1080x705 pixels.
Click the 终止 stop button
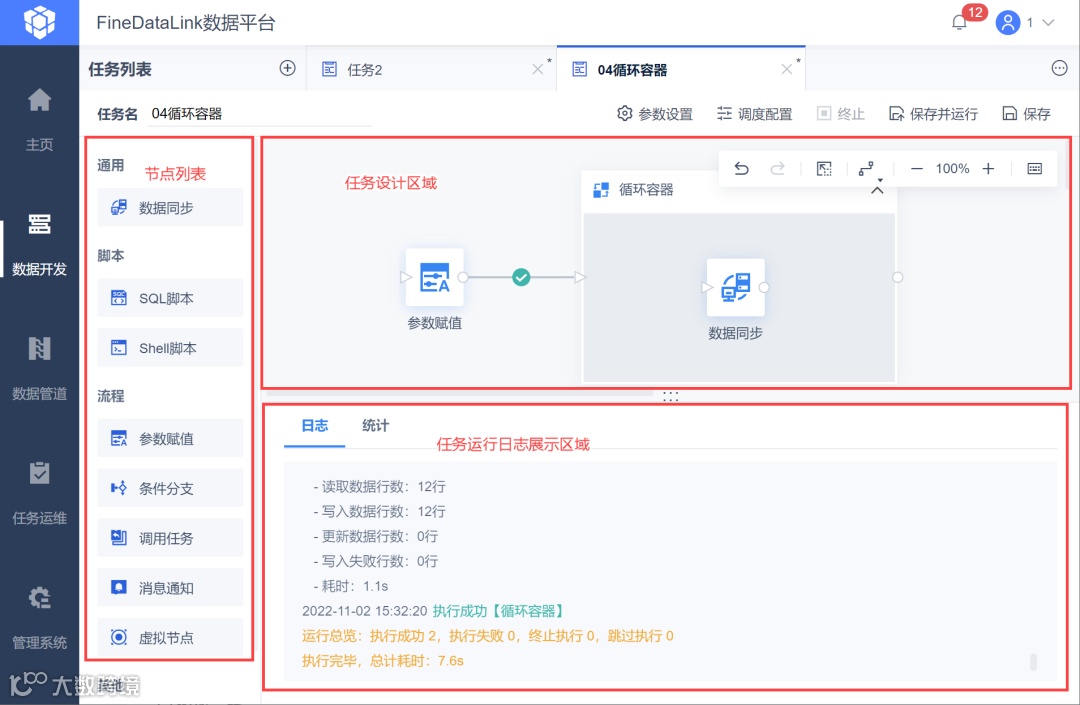[841, 114]
